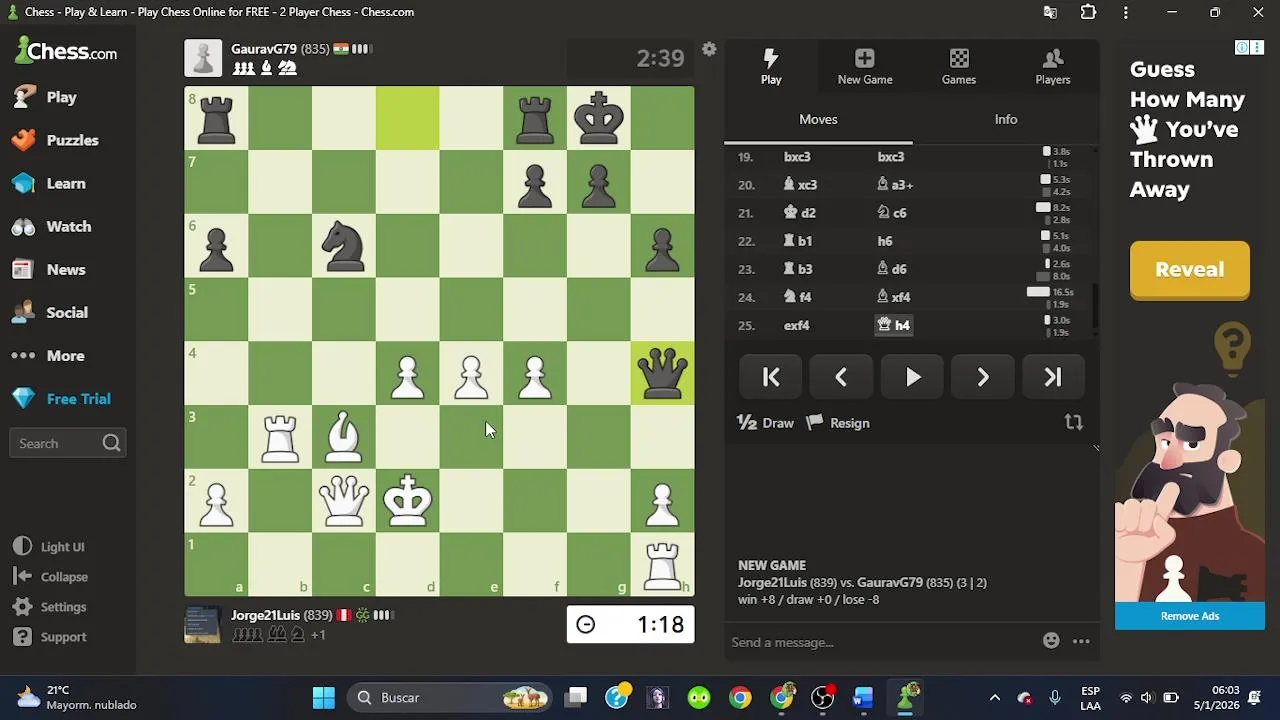Select the white queen on c2
The image size is (1280, 720).
(344, 500)
